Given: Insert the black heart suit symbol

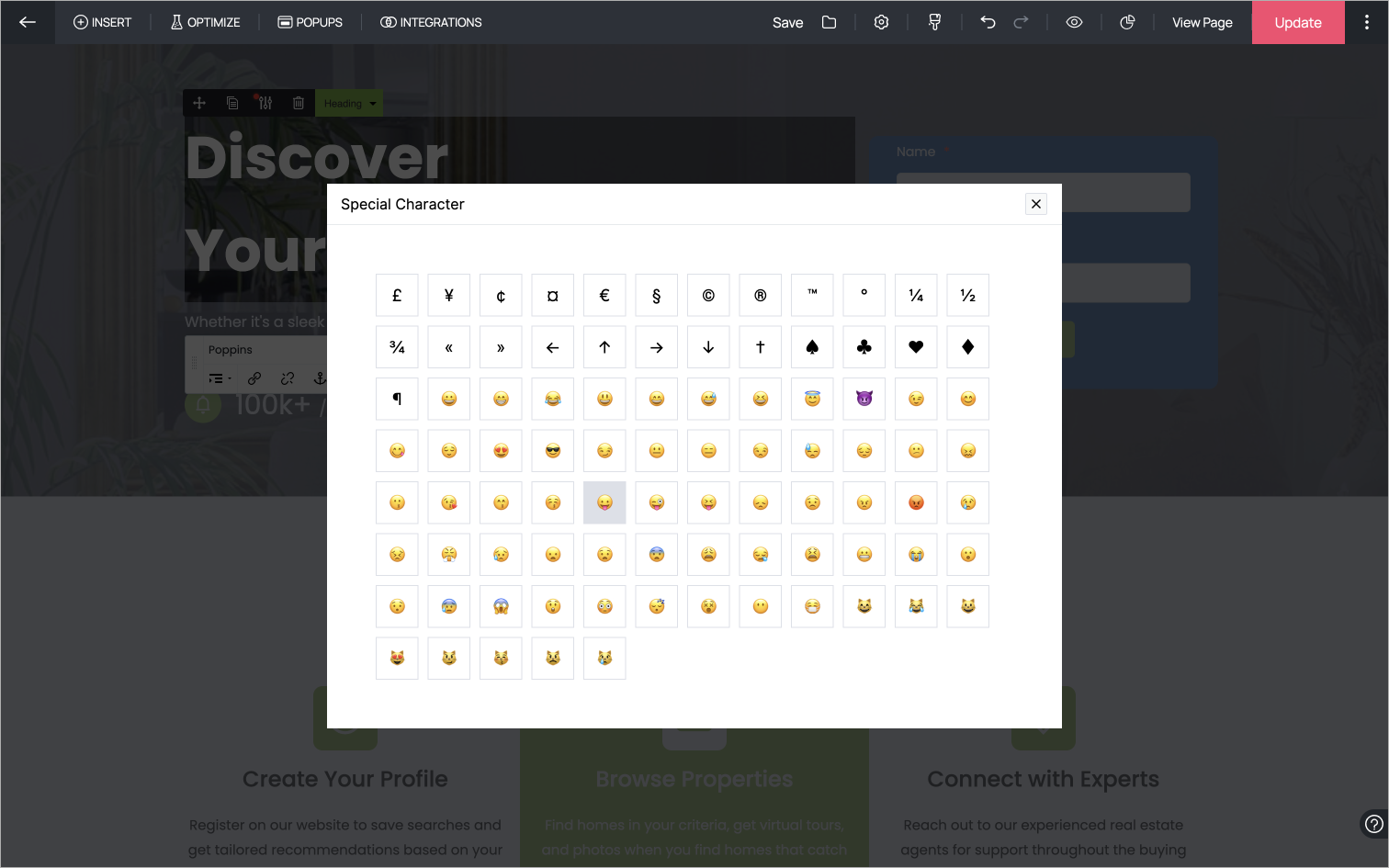Looking at the screenshot, I should (916, 347).
